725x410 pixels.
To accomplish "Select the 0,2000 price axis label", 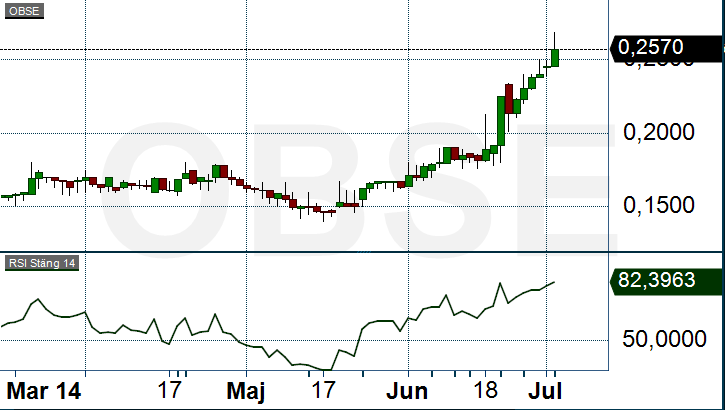I will (659, 132).
